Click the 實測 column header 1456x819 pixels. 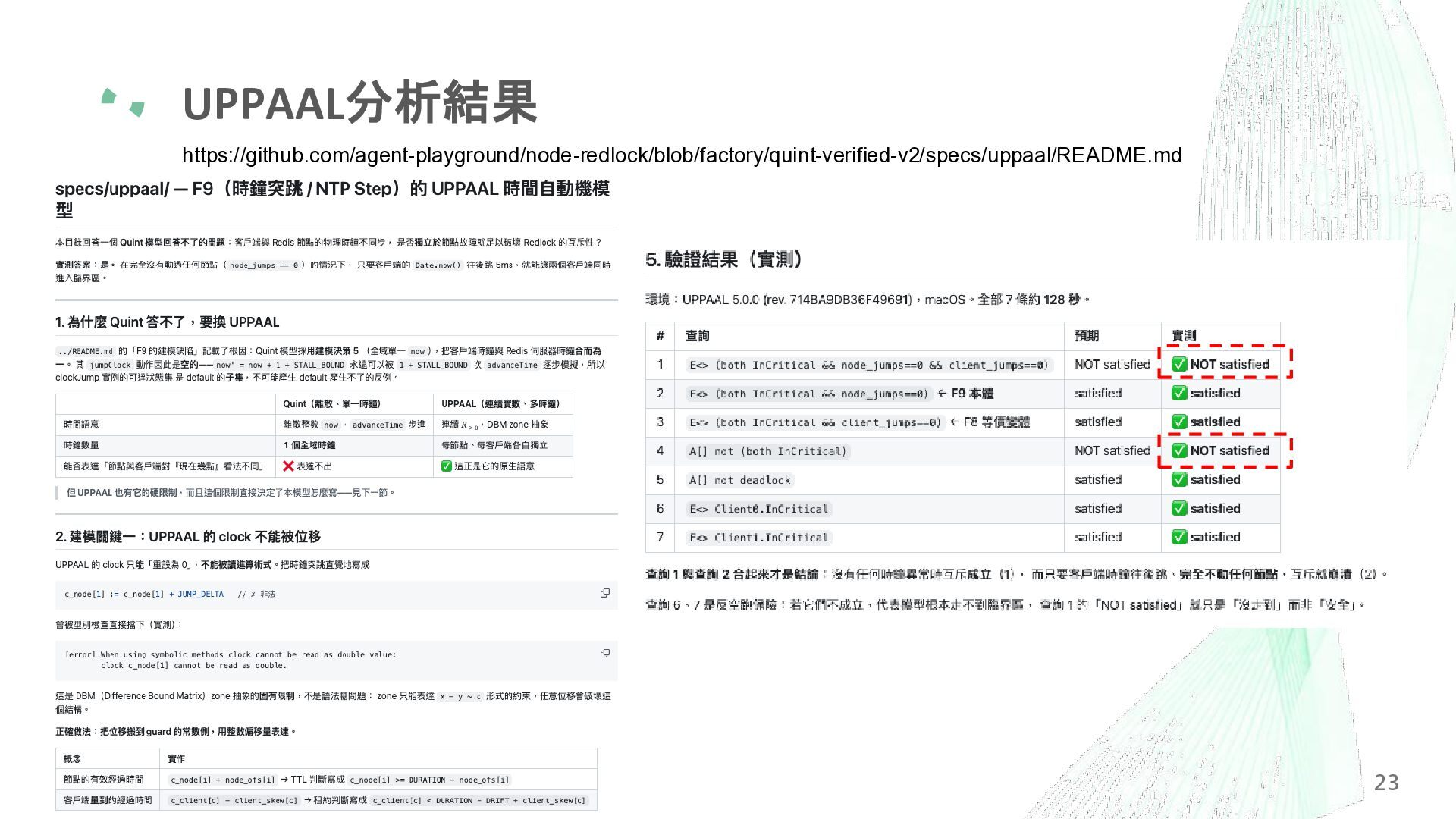[1184, 335]
